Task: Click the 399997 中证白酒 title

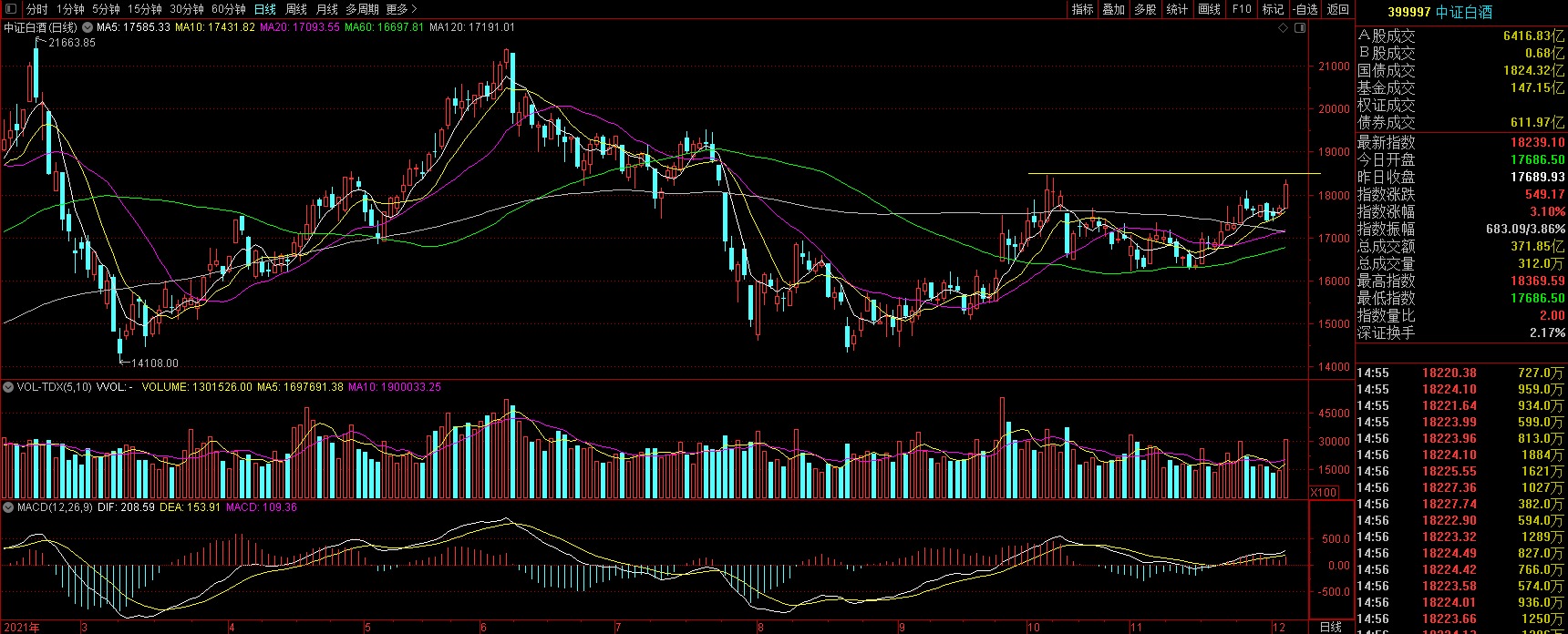Action: (1440, 12)
